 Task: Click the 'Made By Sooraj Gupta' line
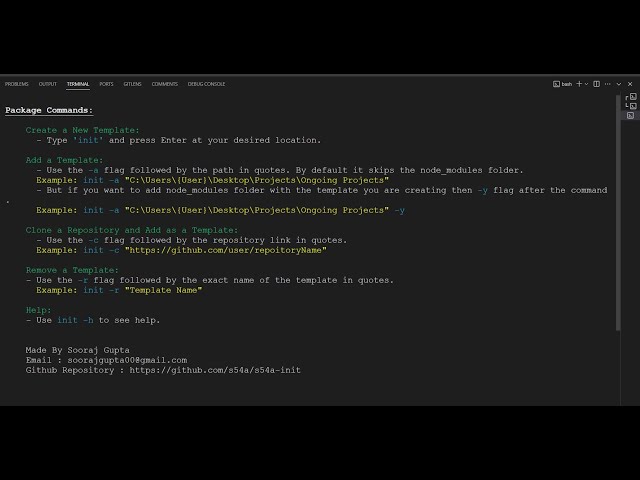pyautogui.click(x=78, y=350)
